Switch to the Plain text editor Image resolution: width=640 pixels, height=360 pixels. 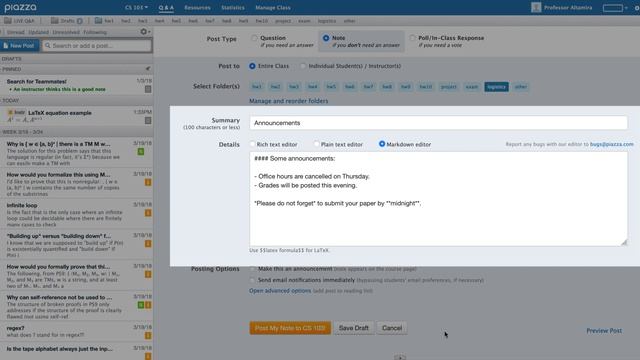[316, 144]
